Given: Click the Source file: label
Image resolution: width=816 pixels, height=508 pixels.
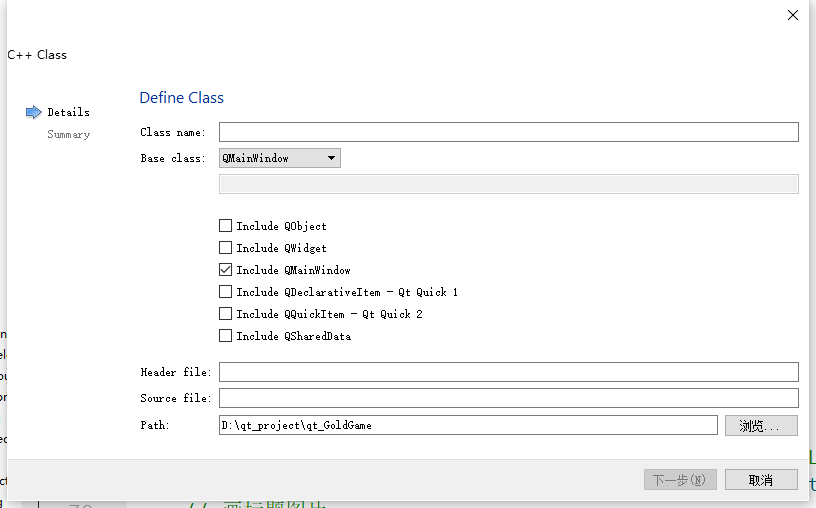Looking at the screenshot, I should (175, 398).
